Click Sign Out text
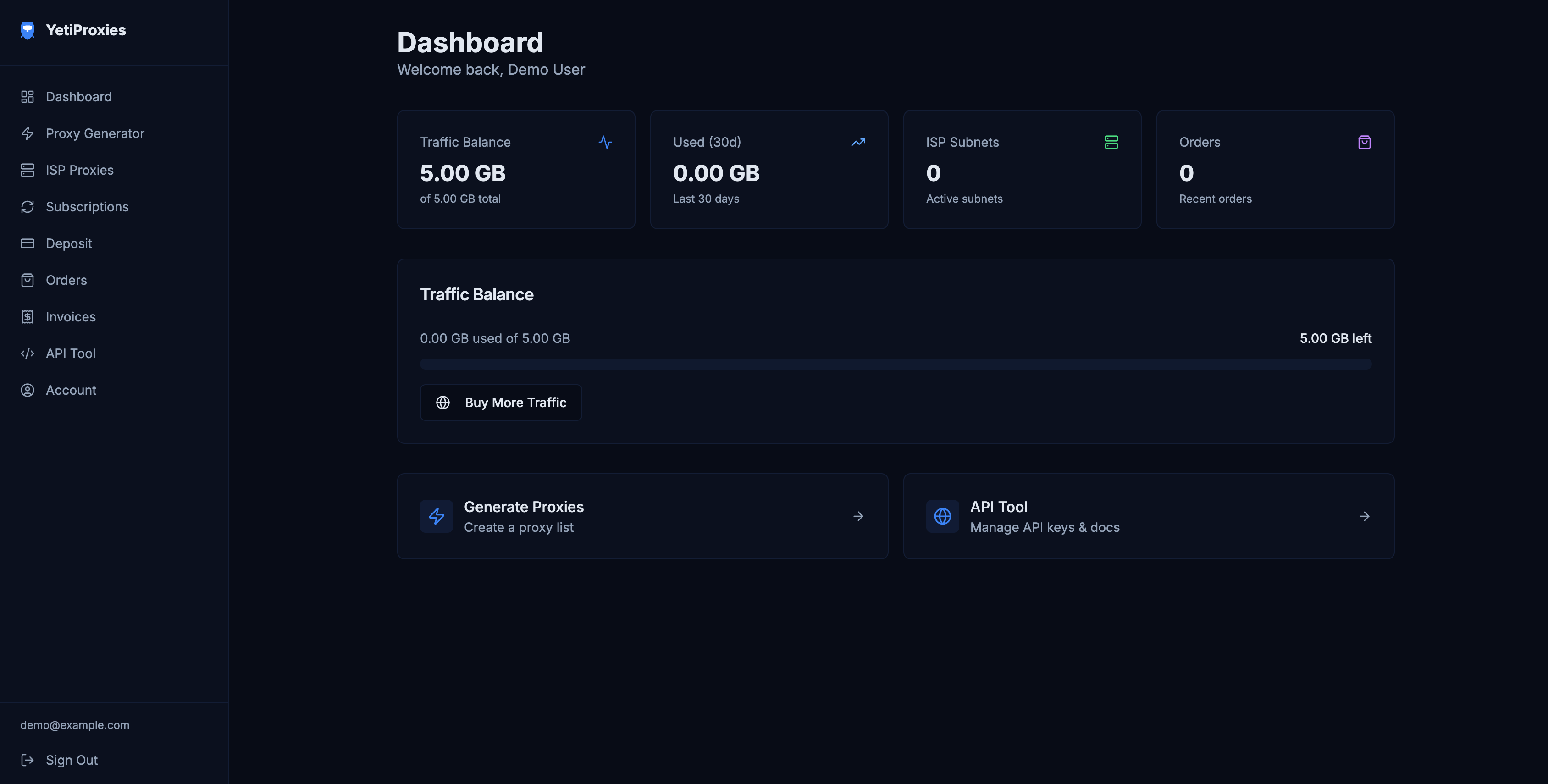 pyautogui.click(x=72, y=760)
